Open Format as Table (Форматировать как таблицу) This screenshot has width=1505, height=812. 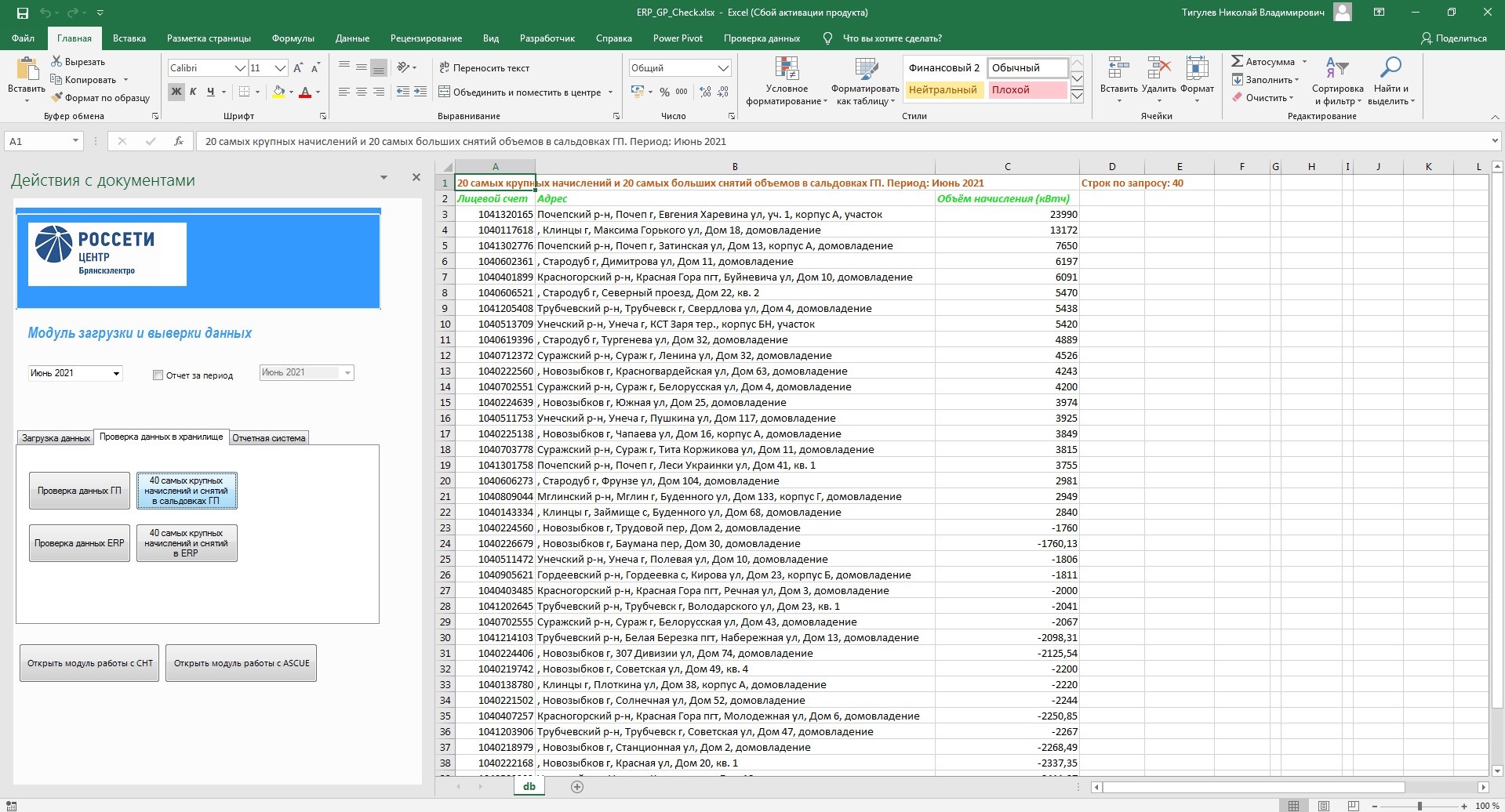pos(865,82)
